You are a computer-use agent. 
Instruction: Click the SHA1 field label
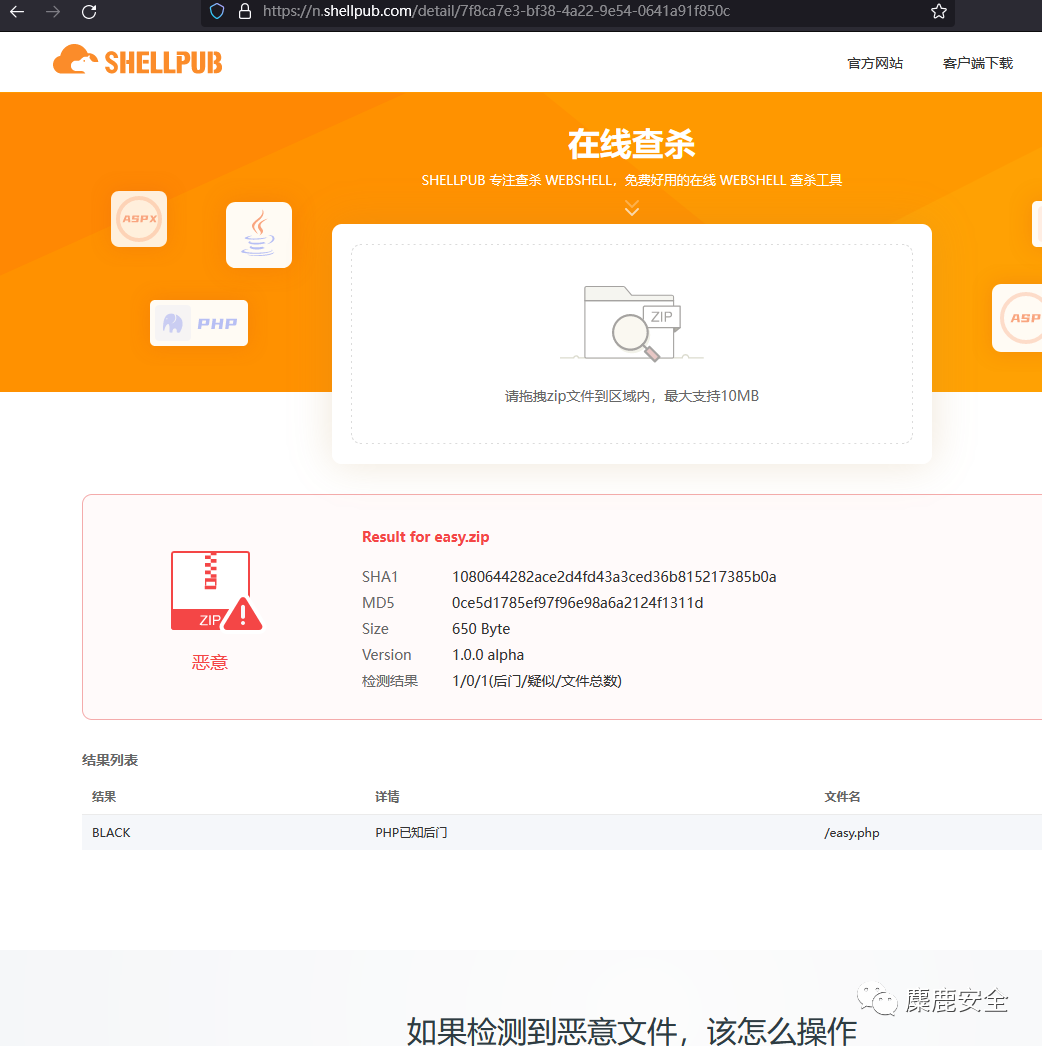[x=380, y=577]
